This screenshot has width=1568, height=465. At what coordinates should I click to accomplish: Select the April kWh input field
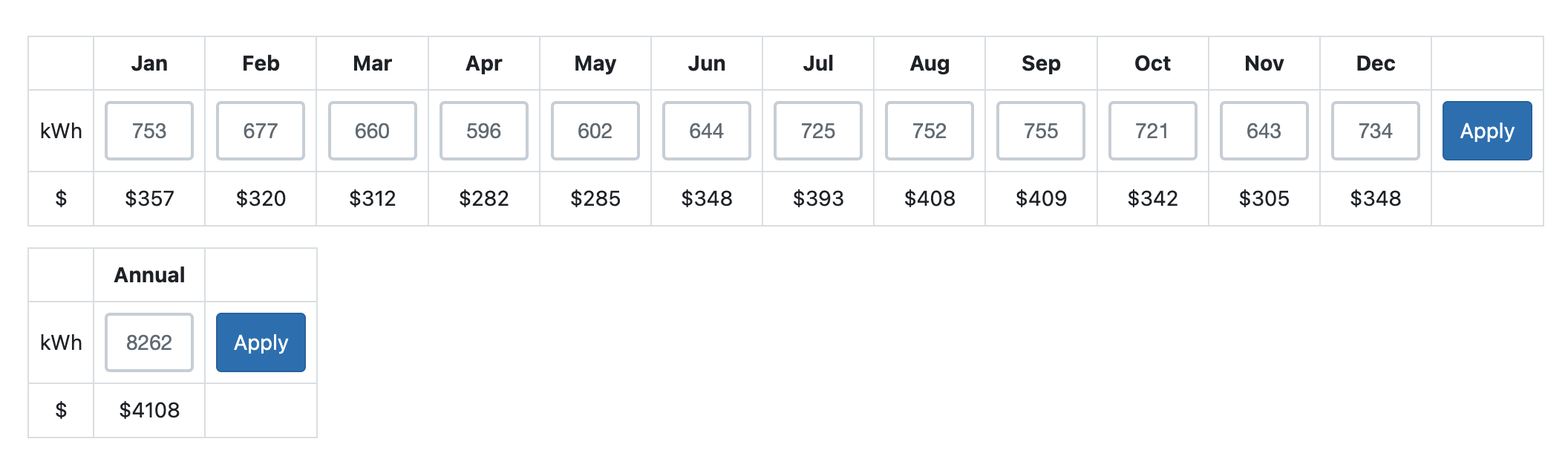tap(483, 131)
